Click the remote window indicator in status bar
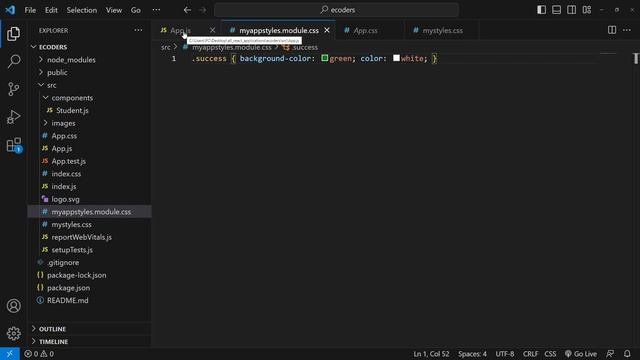Image resolution: width=640 pixels, height=360 pixels. pyautogui.click(x=9, y=354)
